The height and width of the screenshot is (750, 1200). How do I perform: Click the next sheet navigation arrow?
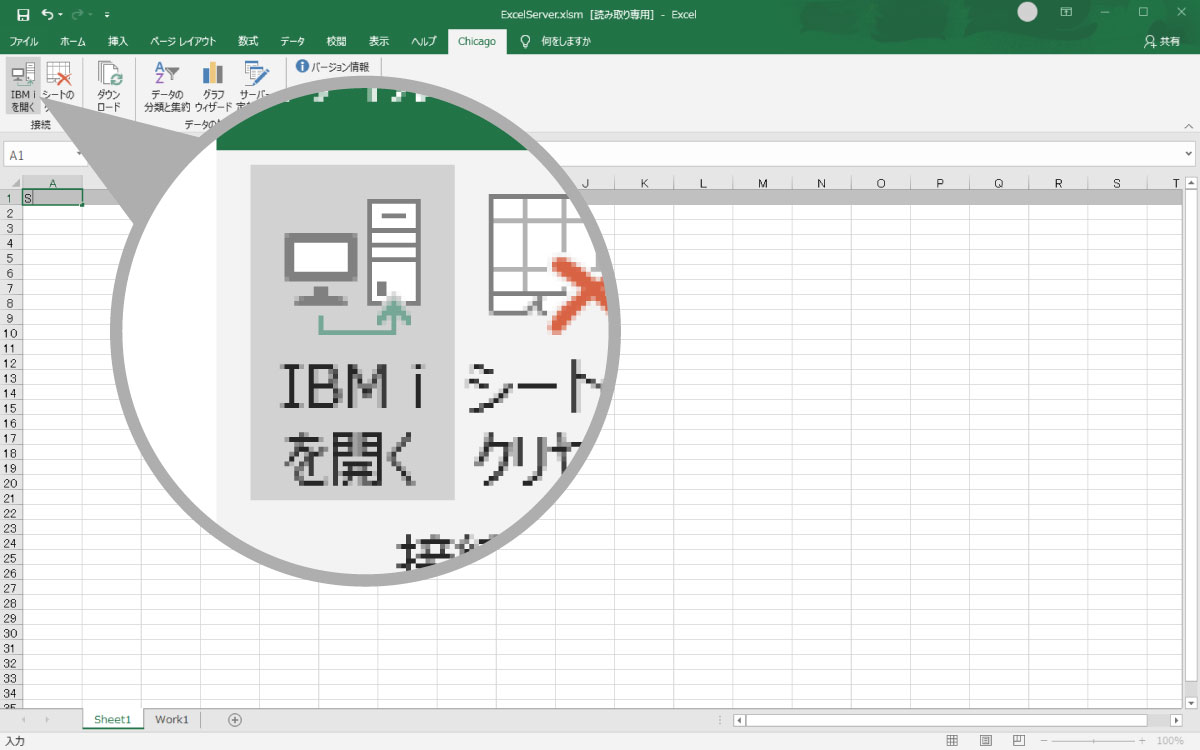46,719
